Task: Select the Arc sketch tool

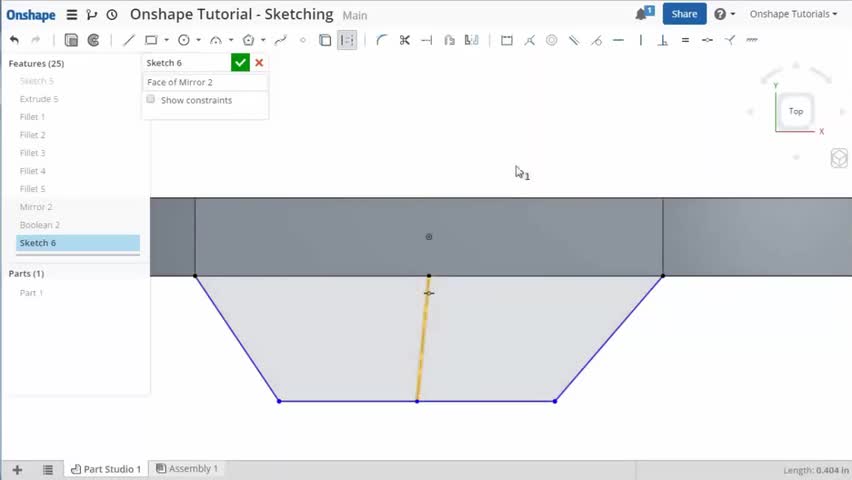Action: [216, 40]
